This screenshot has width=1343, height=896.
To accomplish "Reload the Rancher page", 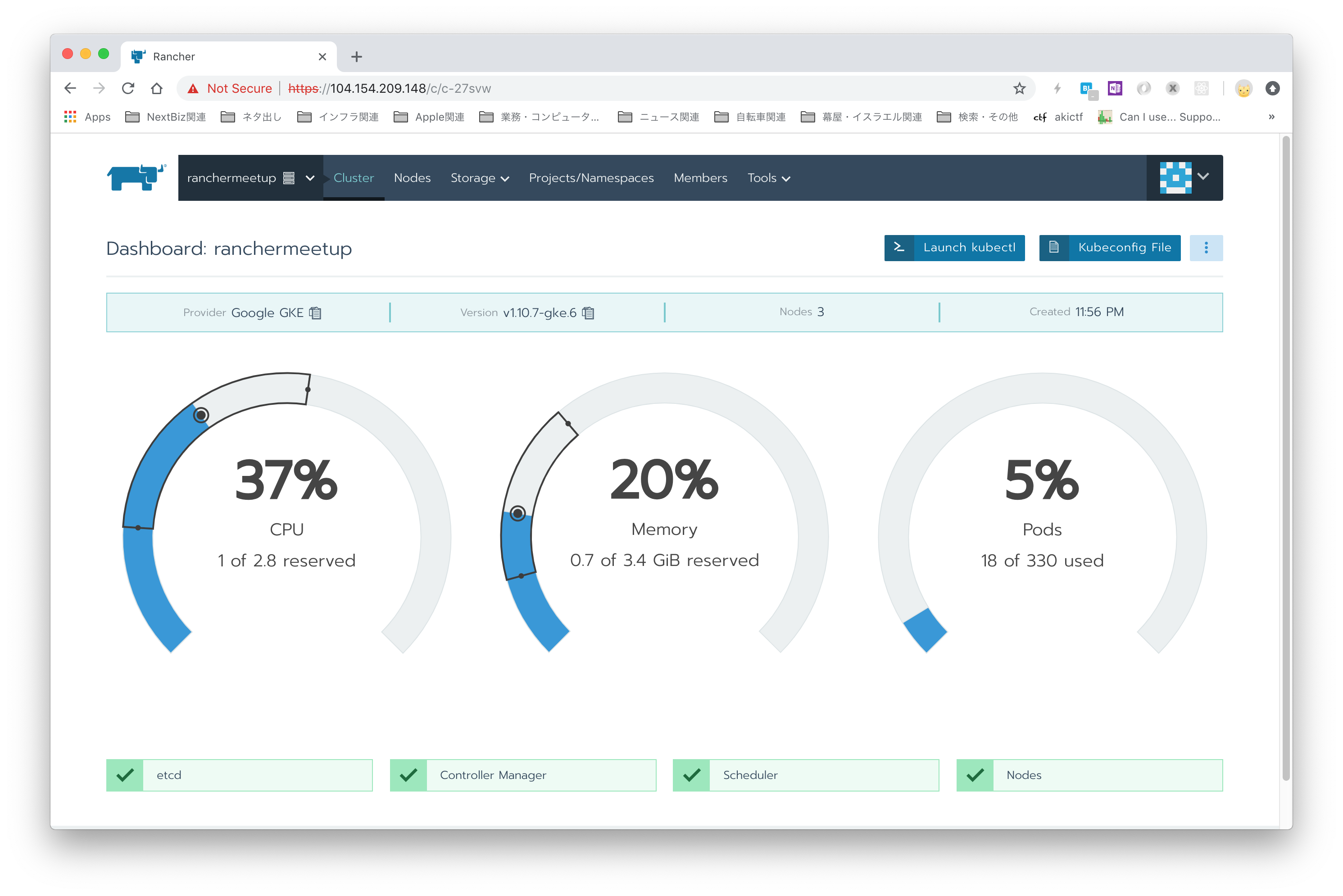I will [x=128, y=88].
